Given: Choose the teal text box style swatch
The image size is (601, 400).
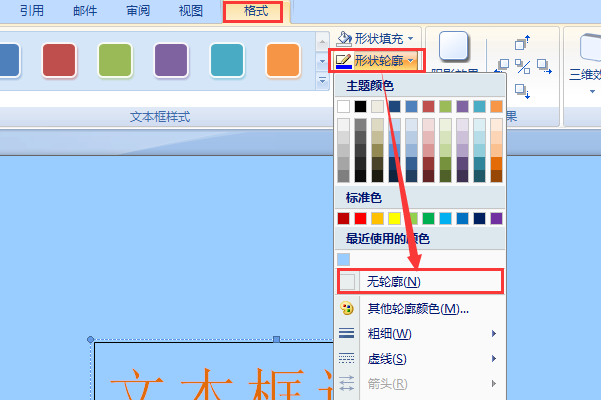Looking at the screenshot, I should point(227,60).
